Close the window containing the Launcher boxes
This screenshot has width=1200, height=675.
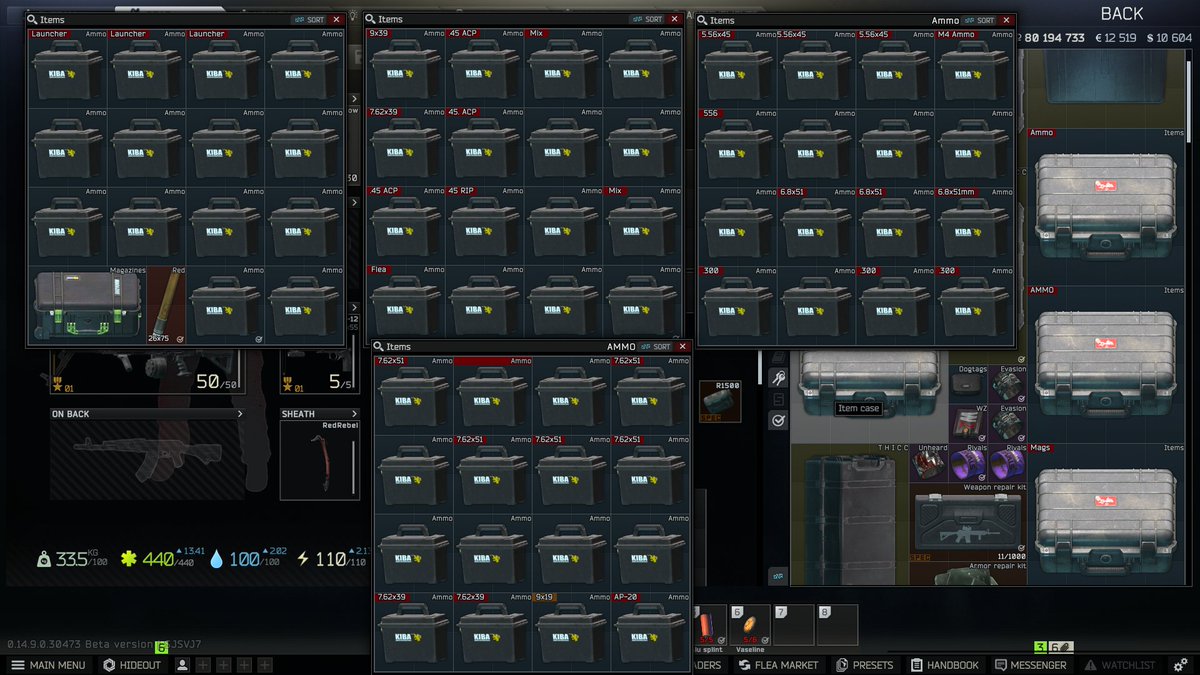tap(336, 19)
